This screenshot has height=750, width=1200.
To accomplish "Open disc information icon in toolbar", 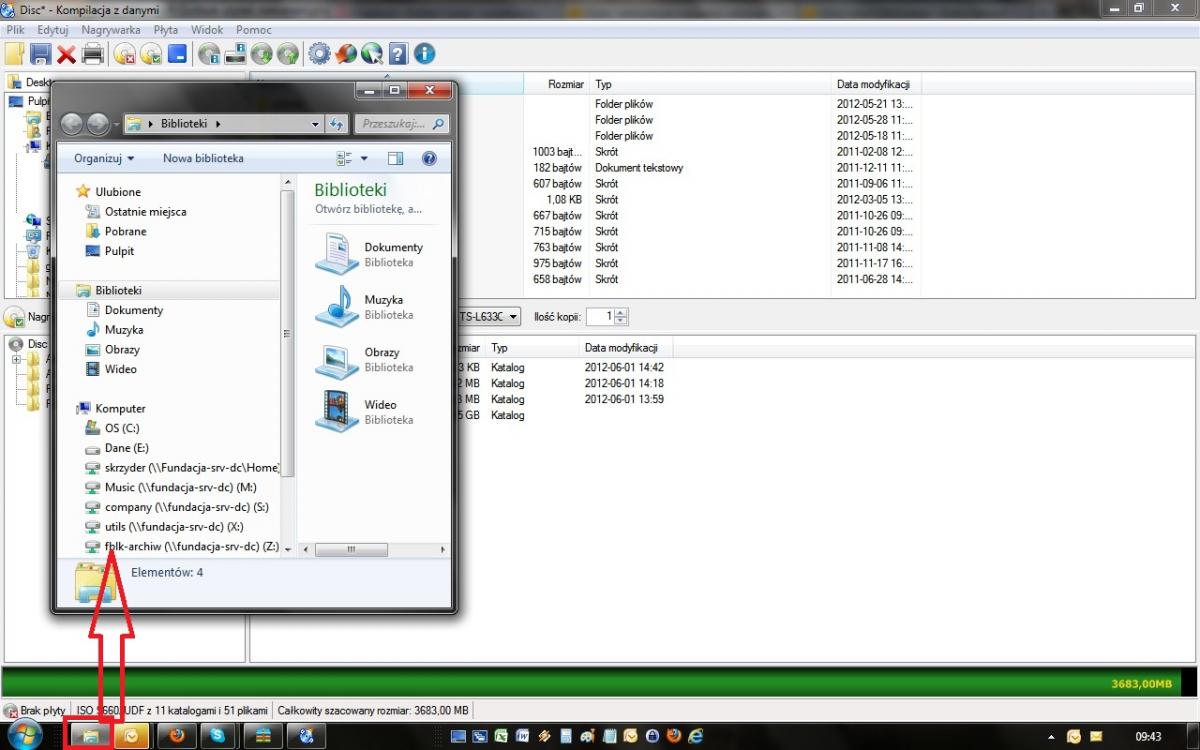I will (x=209, y=54).
